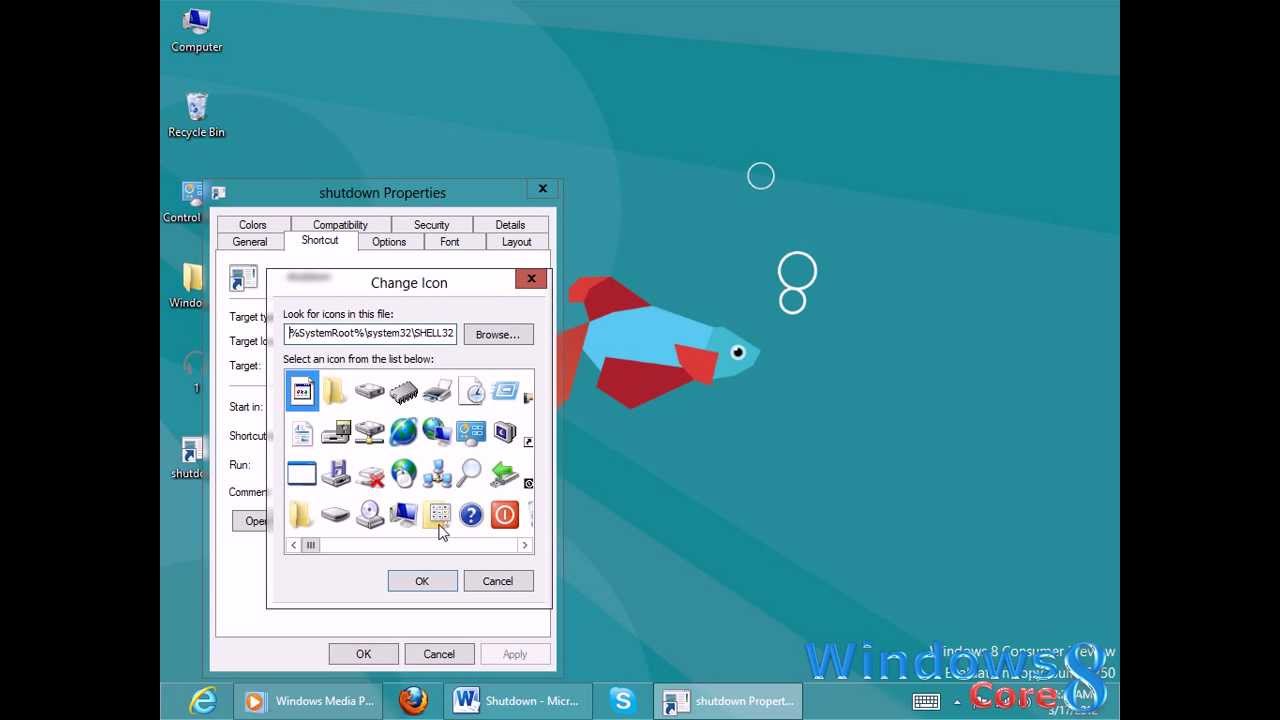Open the Details tab
This screenshot has width=1280, height=720.
click(x=510, y=225)
